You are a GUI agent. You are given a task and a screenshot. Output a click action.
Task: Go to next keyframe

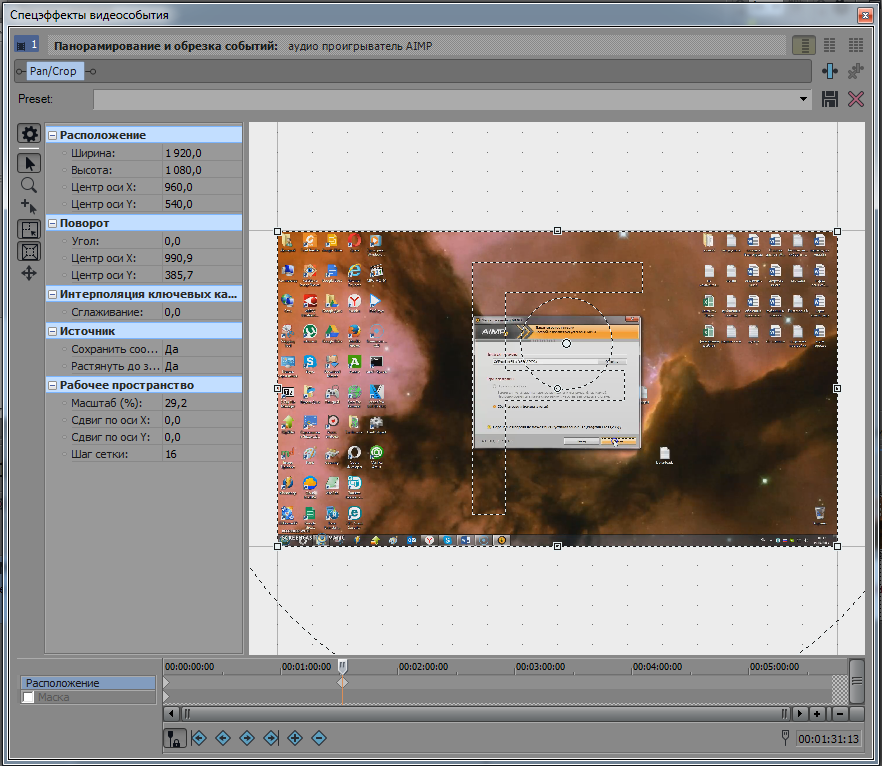247,738
